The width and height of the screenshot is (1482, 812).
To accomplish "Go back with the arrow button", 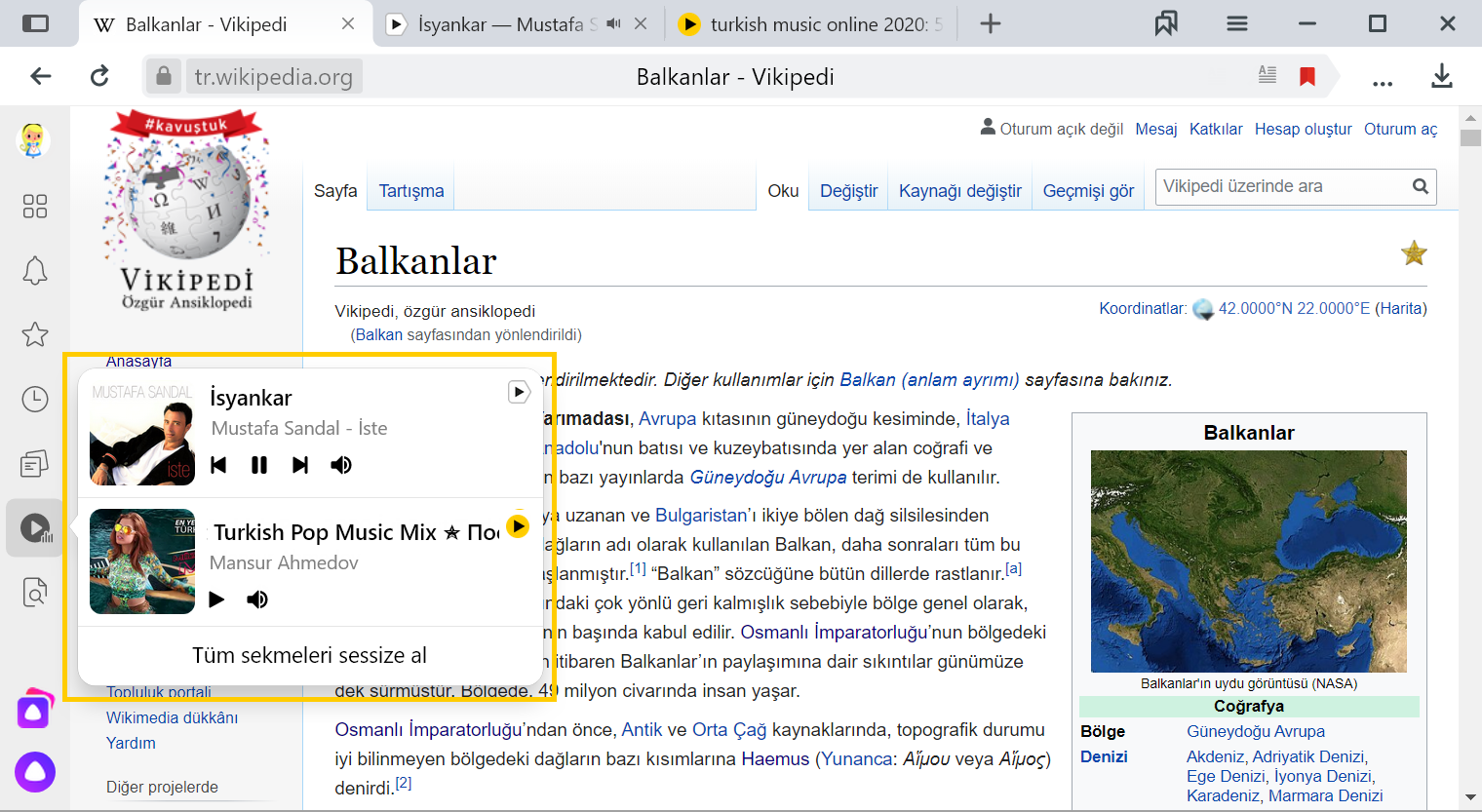I will [41, 76].
